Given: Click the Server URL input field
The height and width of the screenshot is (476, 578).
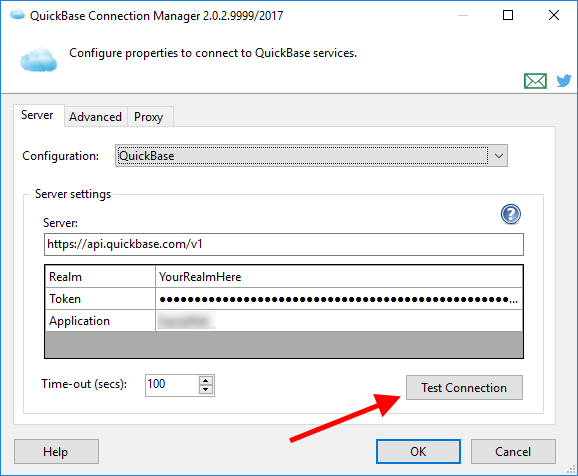Looking at the screenshot, I should point(284,244).
